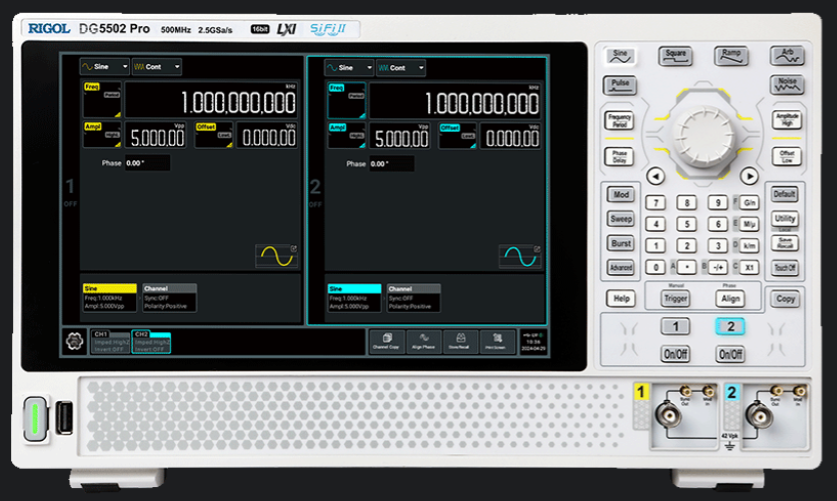This screenshot has height=501, width=837.
Task: Open the yellow Sine info tab for channel 1
Action: click(x=109, y=297)
